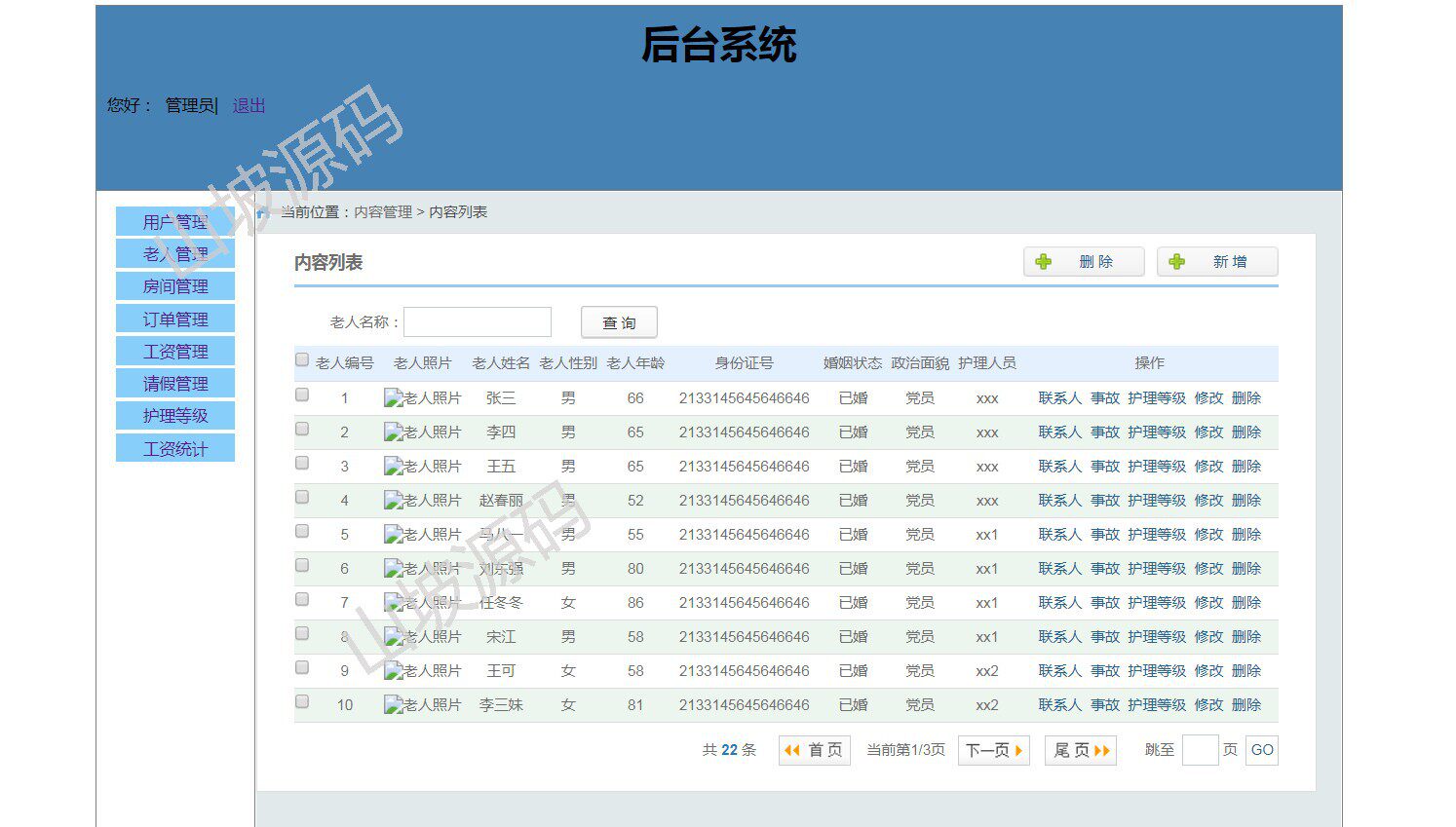Click the age cell 86
1456x827 pixels.
tap(635, 603)
